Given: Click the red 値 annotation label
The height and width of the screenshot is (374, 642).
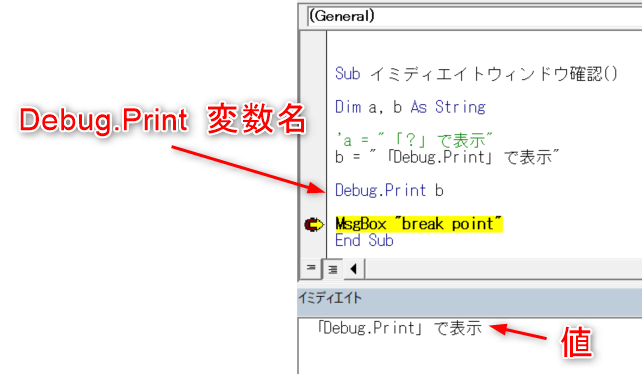Looking at the screenshot, I should 576,342.
